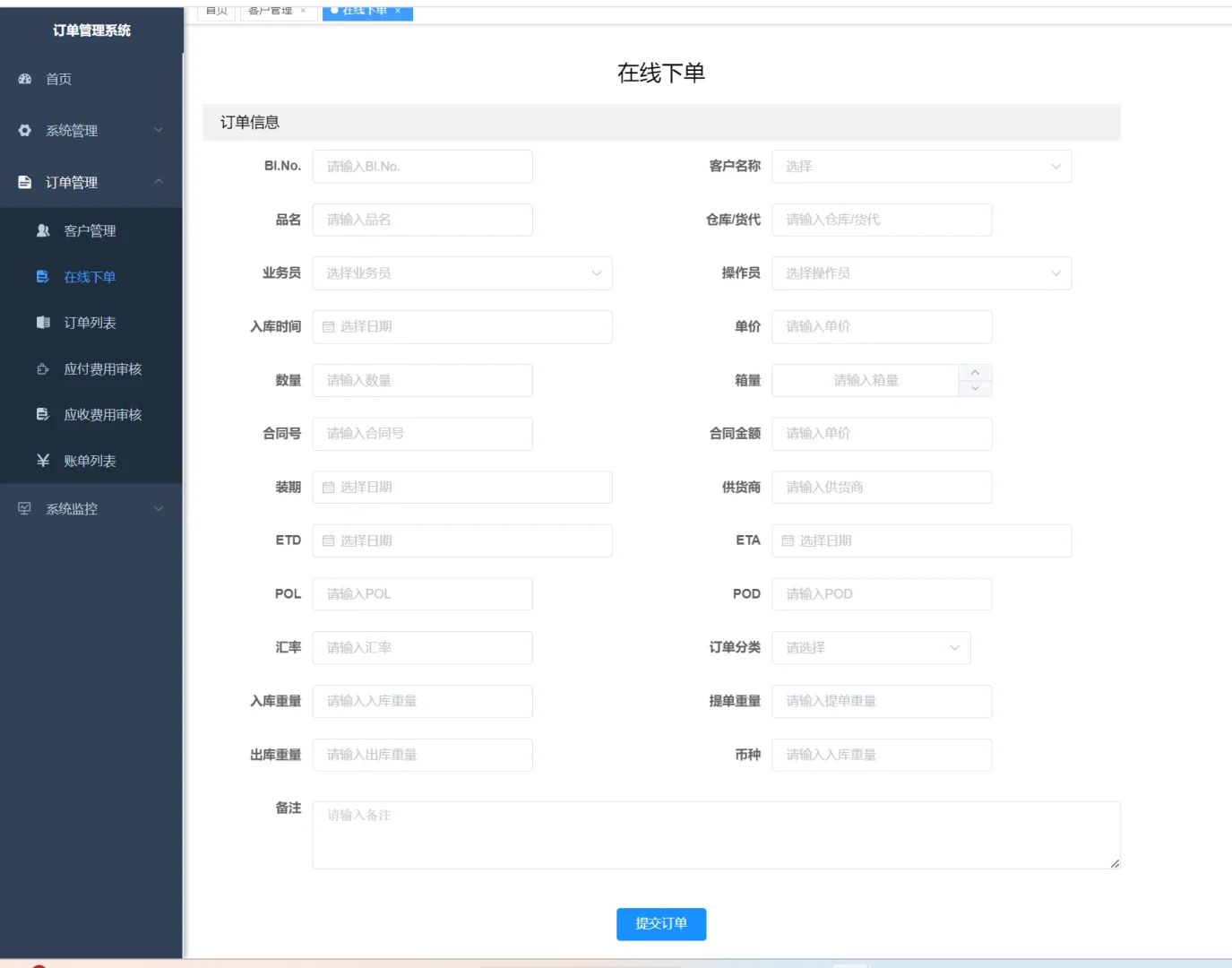This screenshot has height=968, width=1232.
Task: Click the 提交订单 submit button
Action: click(x=661, y=924)
